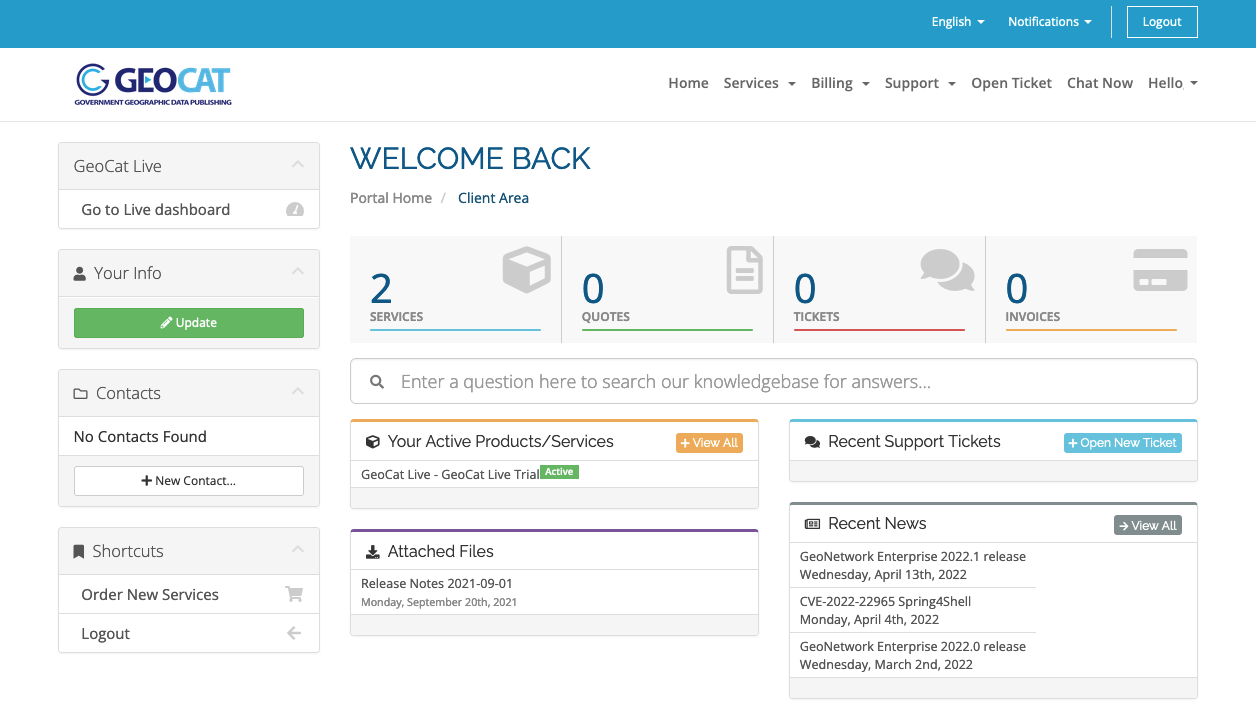The width and height of the screenshot is (1256, 720).
Task: Collapse the Shortcuts panel chevron
Action: (x=297, y=550)
